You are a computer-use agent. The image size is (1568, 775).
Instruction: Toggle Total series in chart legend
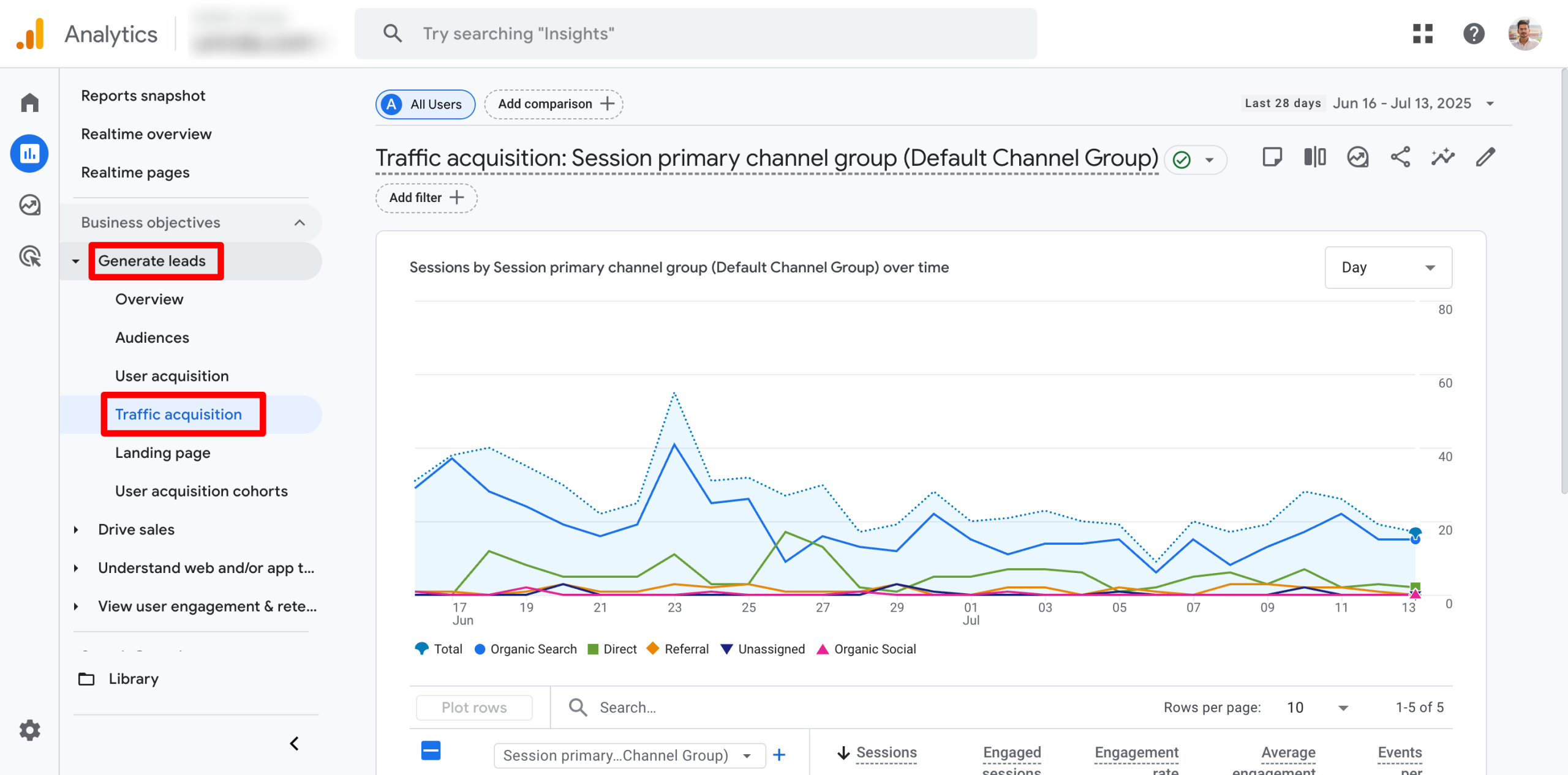[x=438, y=649]
